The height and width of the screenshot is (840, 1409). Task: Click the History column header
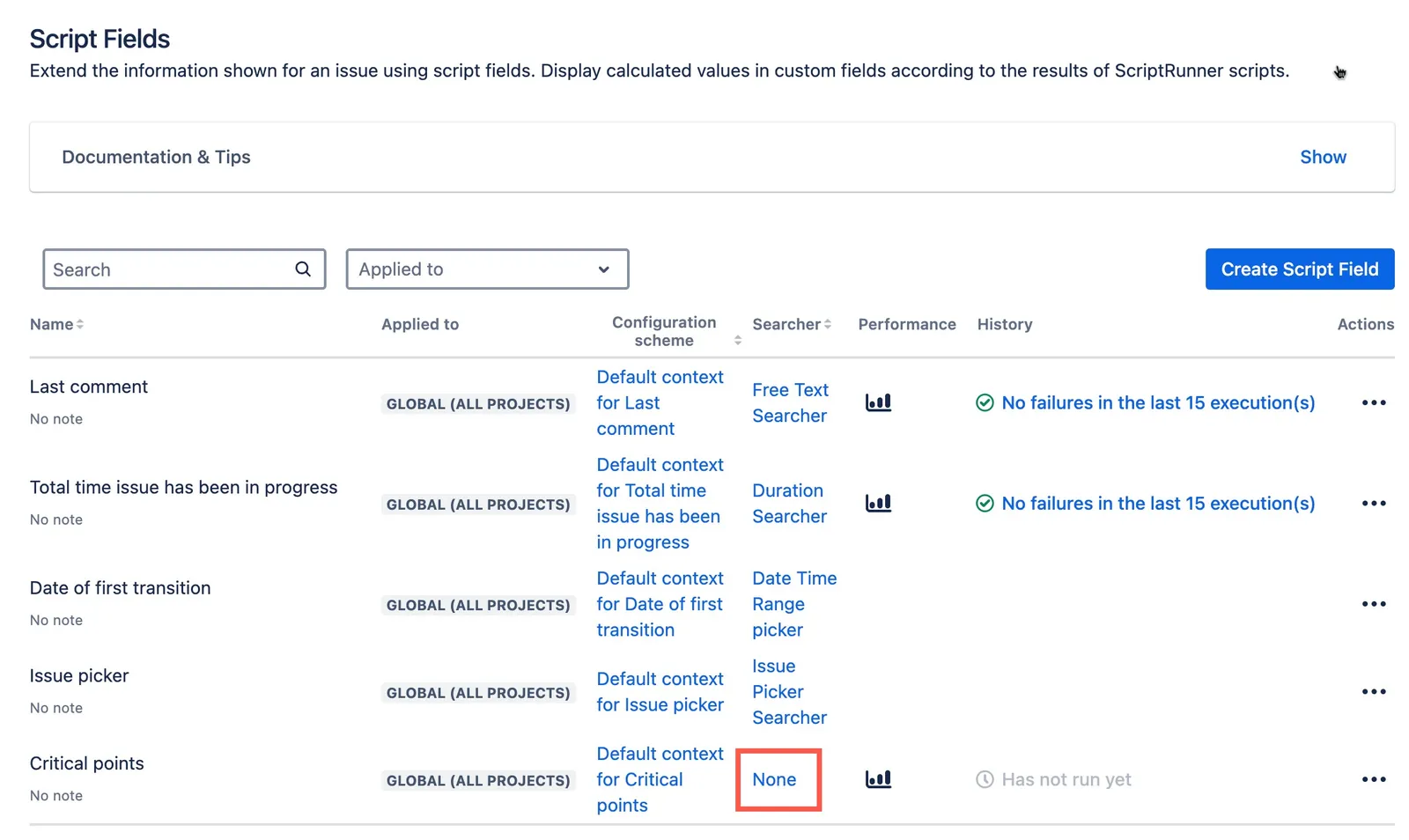(x=1005, y=324)
